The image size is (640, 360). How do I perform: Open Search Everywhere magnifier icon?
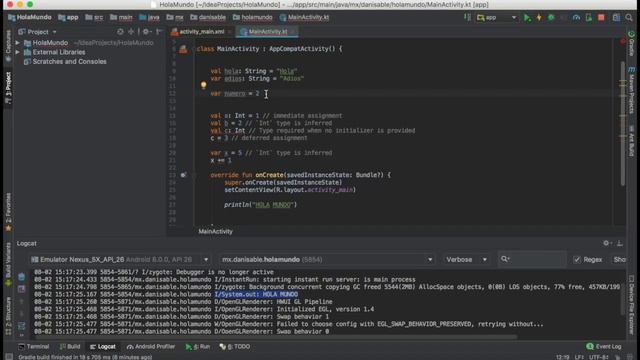629,18
